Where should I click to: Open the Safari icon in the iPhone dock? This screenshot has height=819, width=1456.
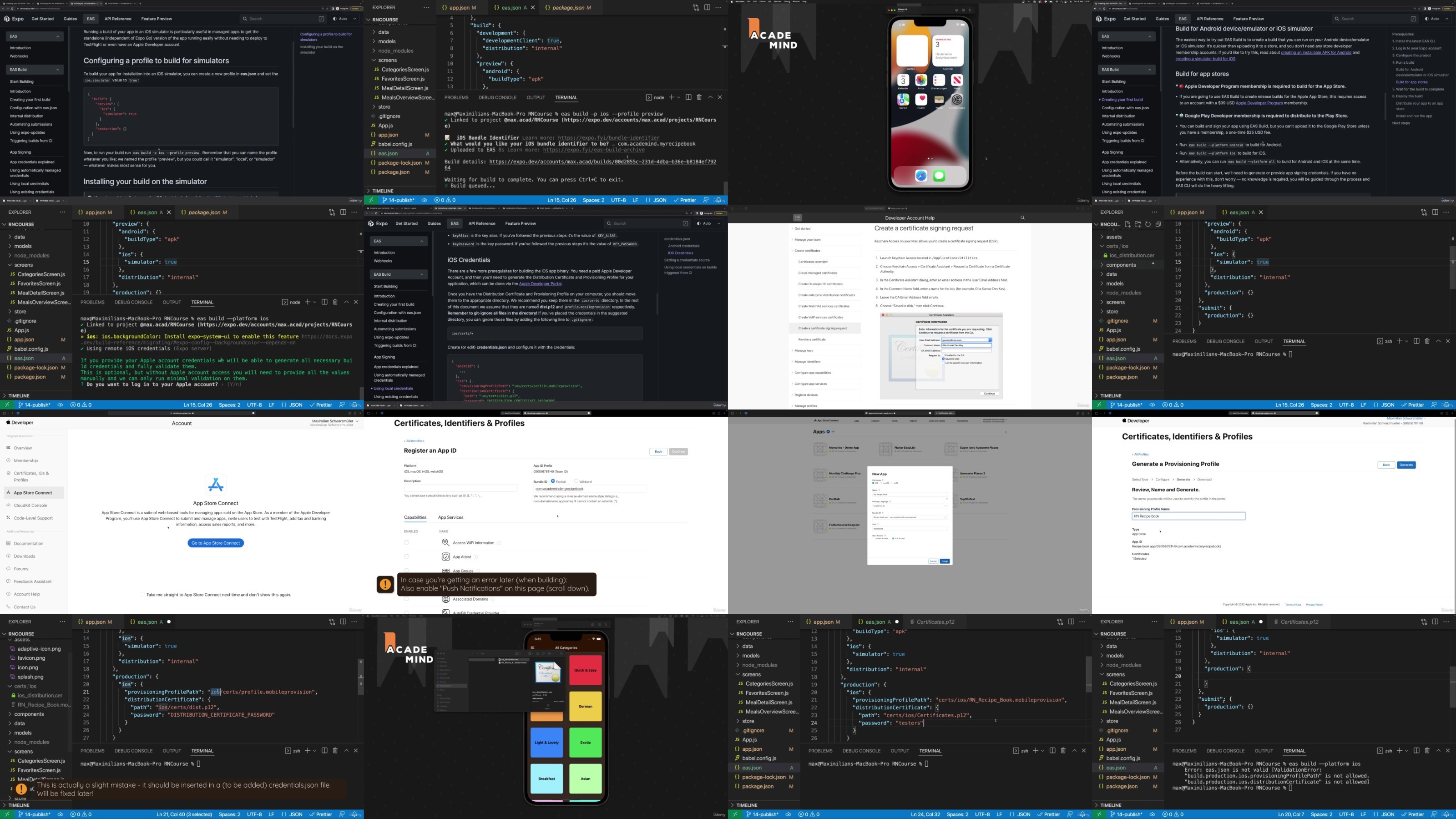921,176
